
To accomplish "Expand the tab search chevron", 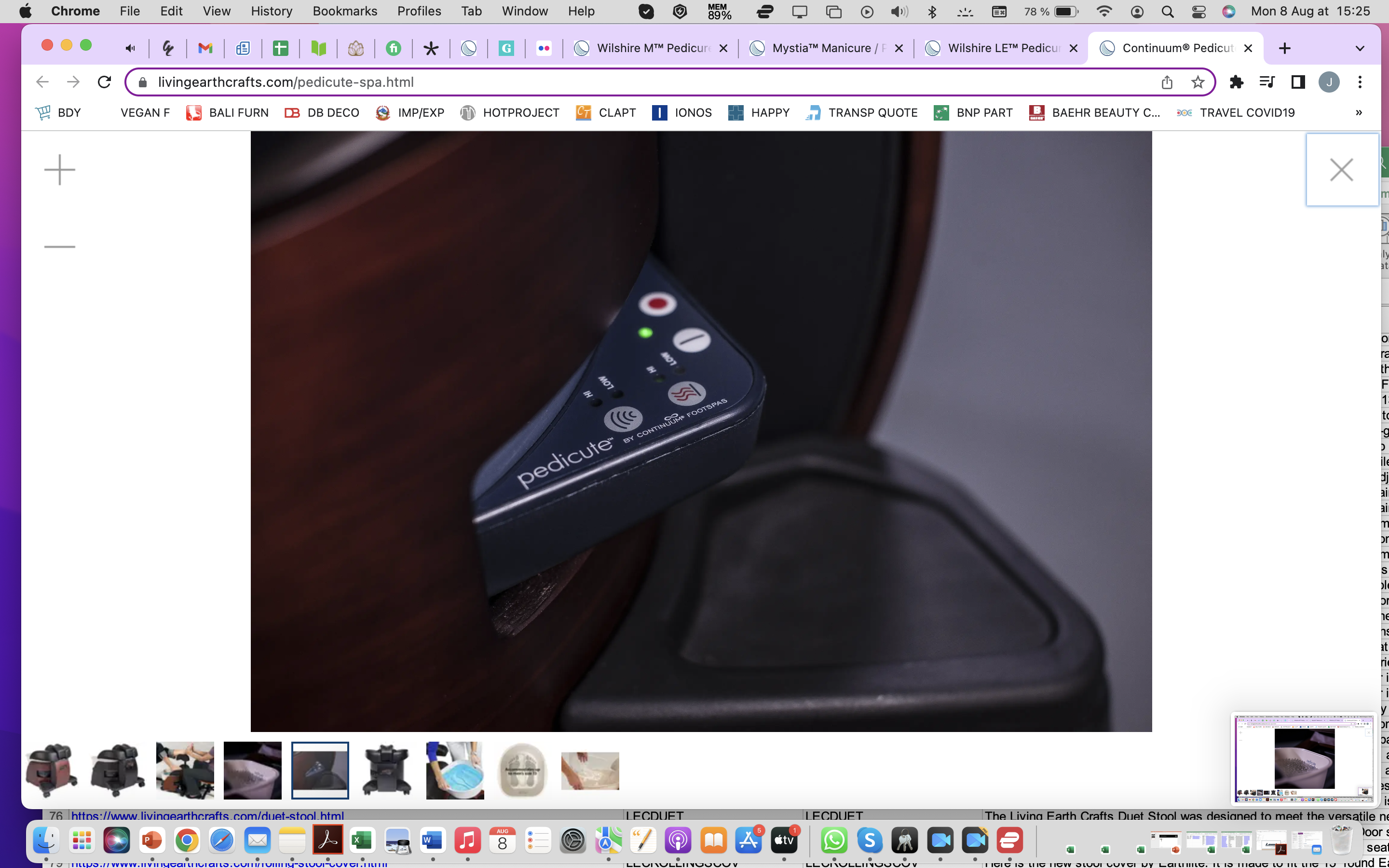I will click(1360, 48).
